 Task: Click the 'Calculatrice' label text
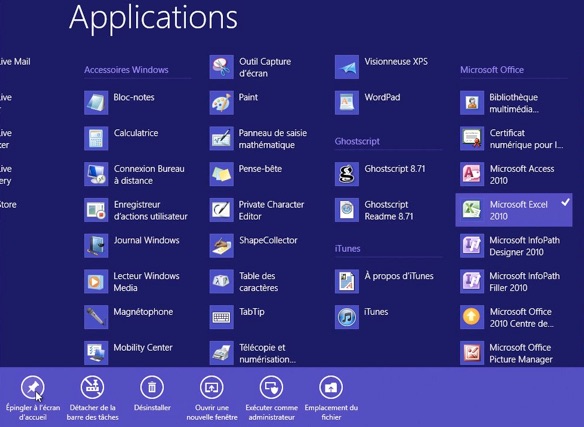pyautogui.click(x=136, y=133)
